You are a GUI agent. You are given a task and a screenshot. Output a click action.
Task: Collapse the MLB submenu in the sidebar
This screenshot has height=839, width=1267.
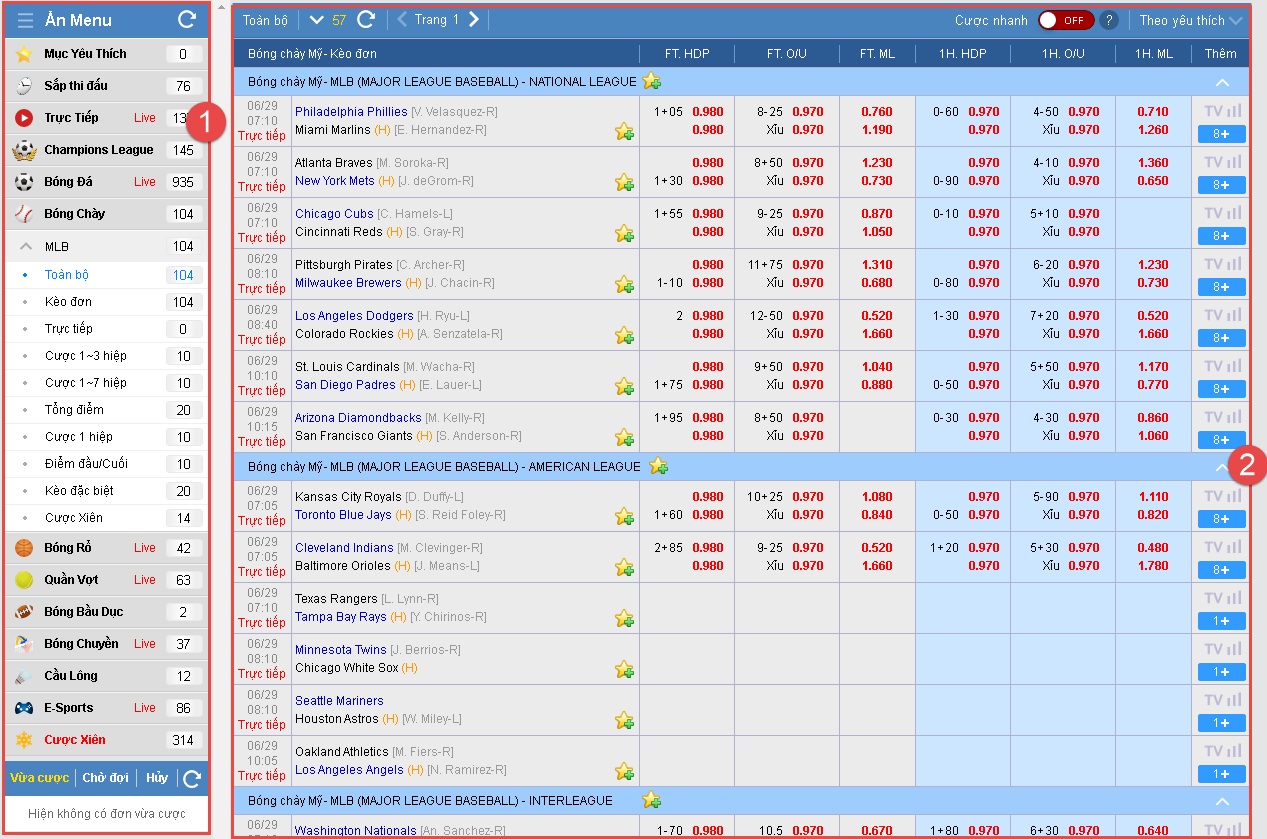click(26, 247)
